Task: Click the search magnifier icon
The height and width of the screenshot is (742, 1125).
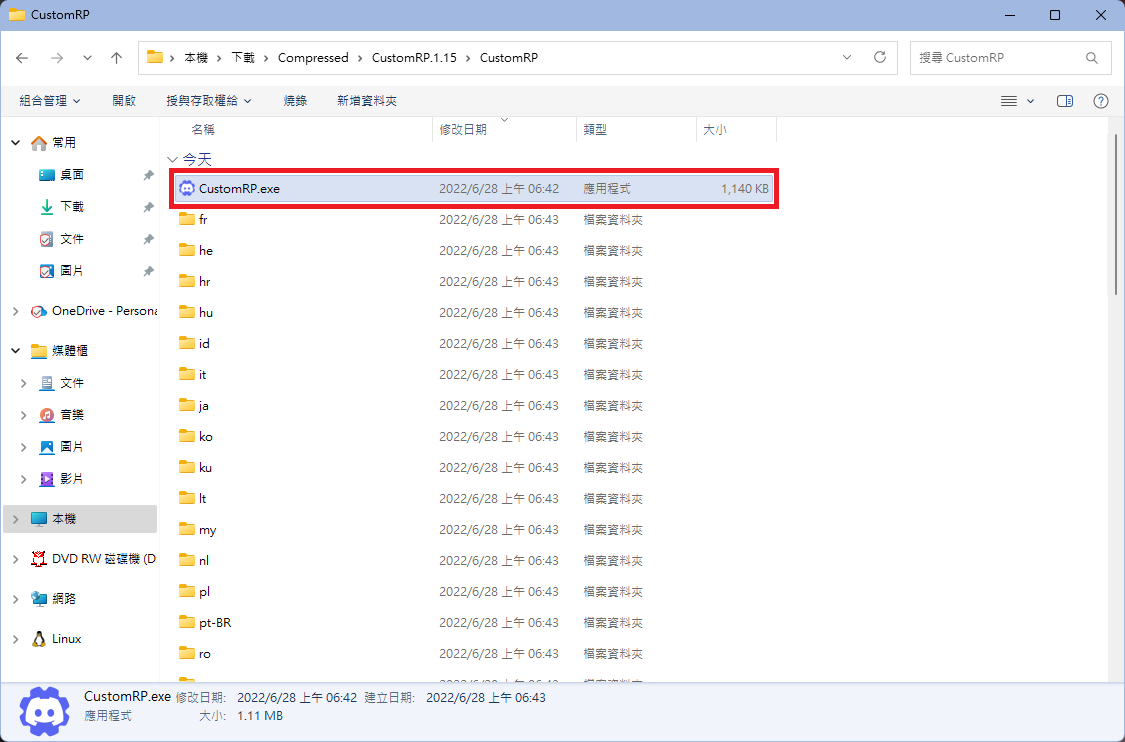Action: tap(1092, 58)
